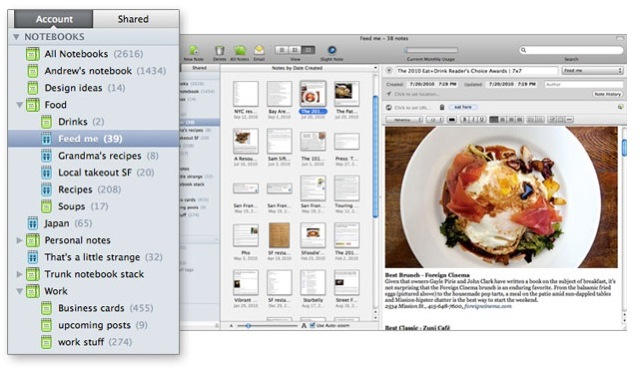Select the third View mode button

pyautogui.click(x=309, y=50)
